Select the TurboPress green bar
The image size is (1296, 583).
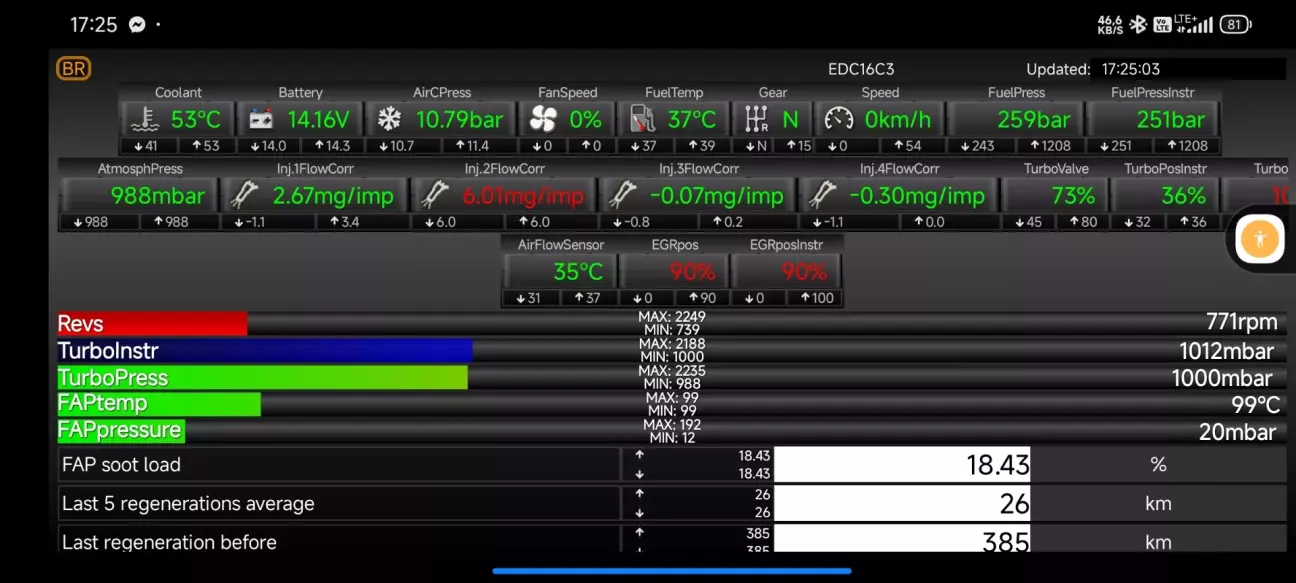point(262,377)
